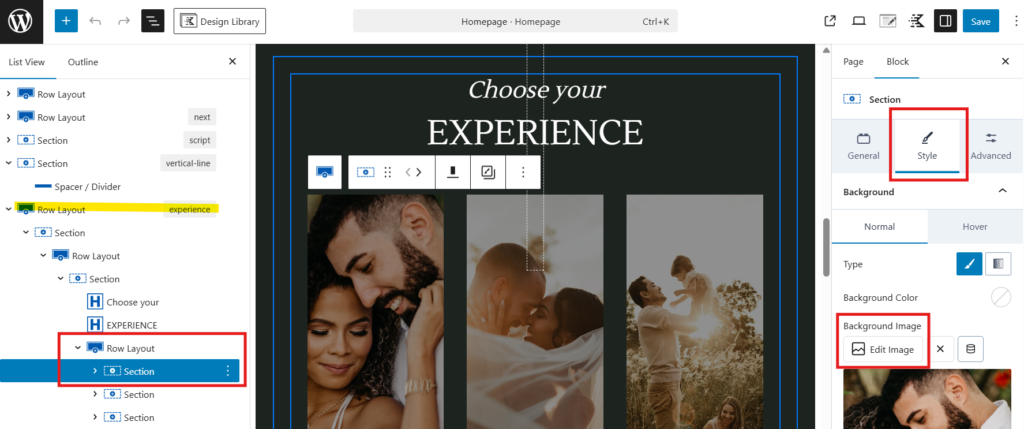The width and height of the screenshot is (1024, 429).
Task: Click the view page external link icon
Action: [x=830, y=22]
